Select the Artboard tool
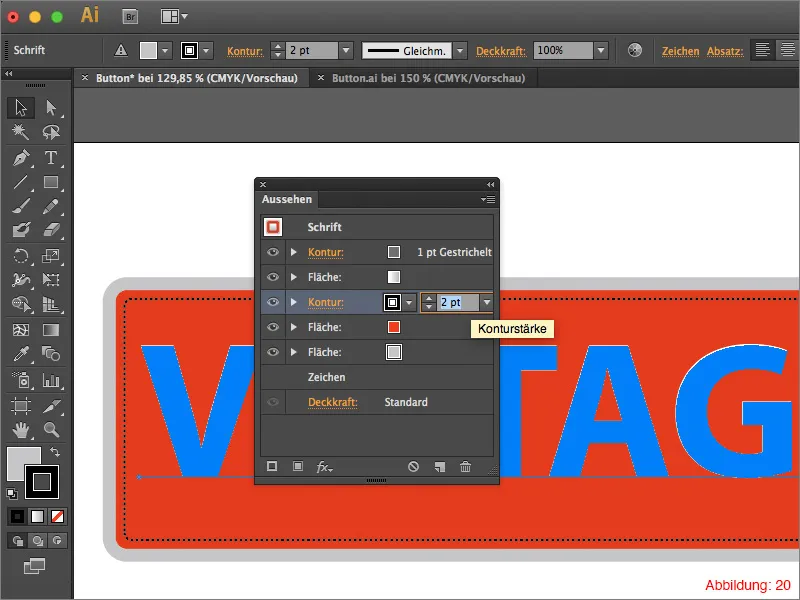This screenshot has height=600, width=800. tap(21, 406)
